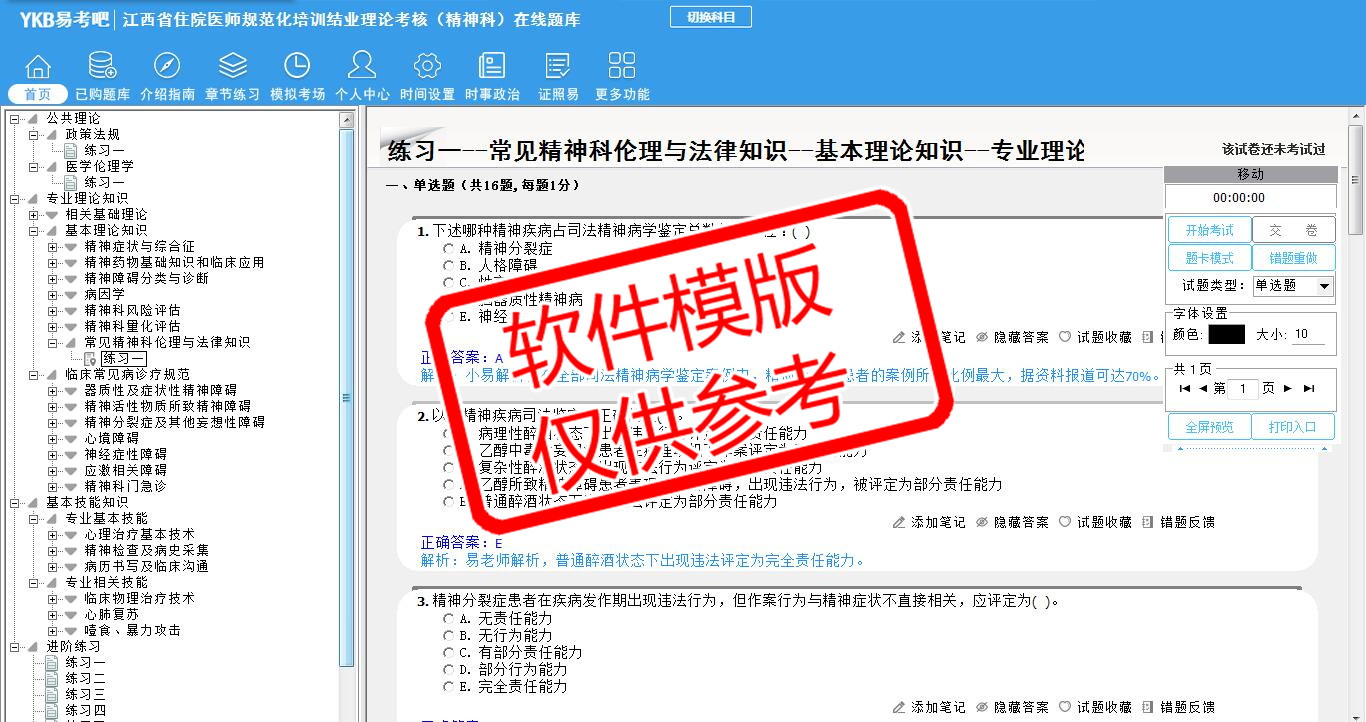Screen dimensions: 1366x722
Task: Open the black font color swatch
Action: coord(1226,335)
